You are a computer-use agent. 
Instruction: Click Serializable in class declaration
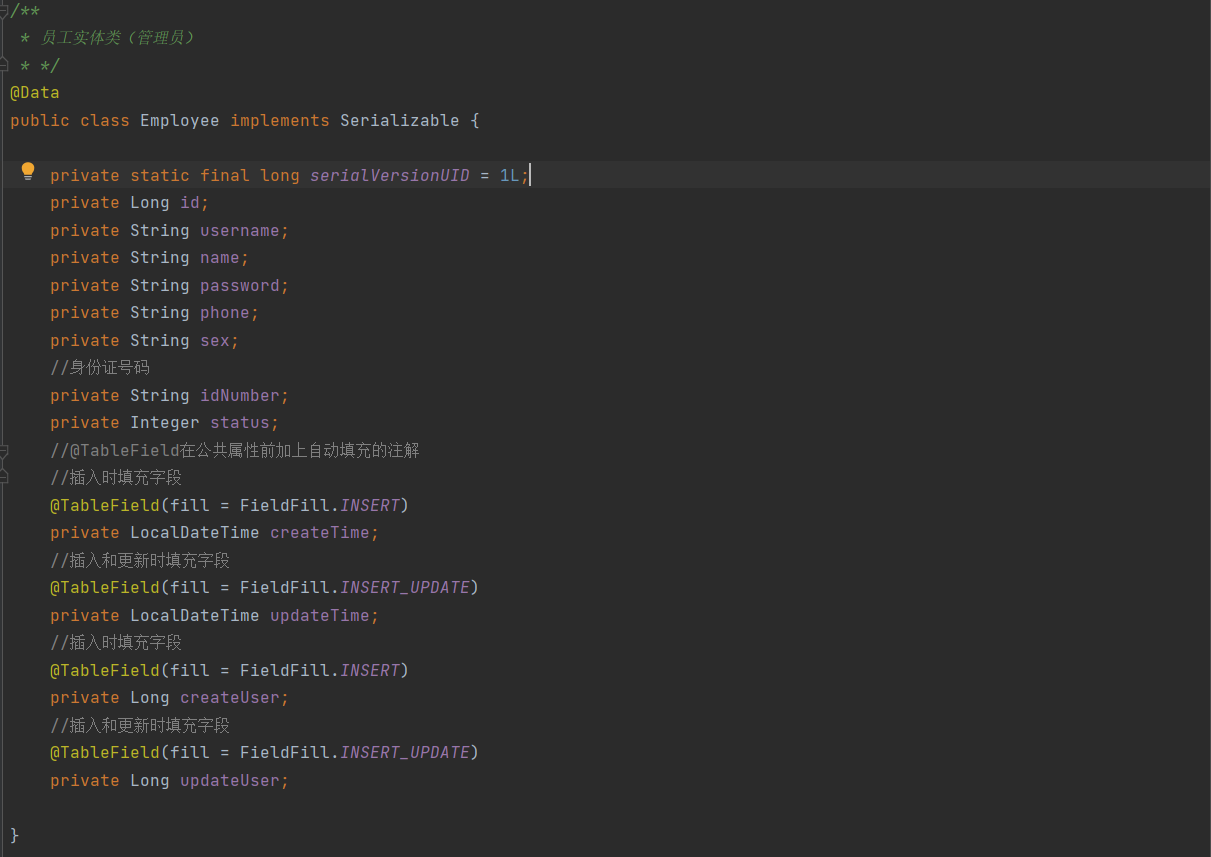(x=399, y=121)
